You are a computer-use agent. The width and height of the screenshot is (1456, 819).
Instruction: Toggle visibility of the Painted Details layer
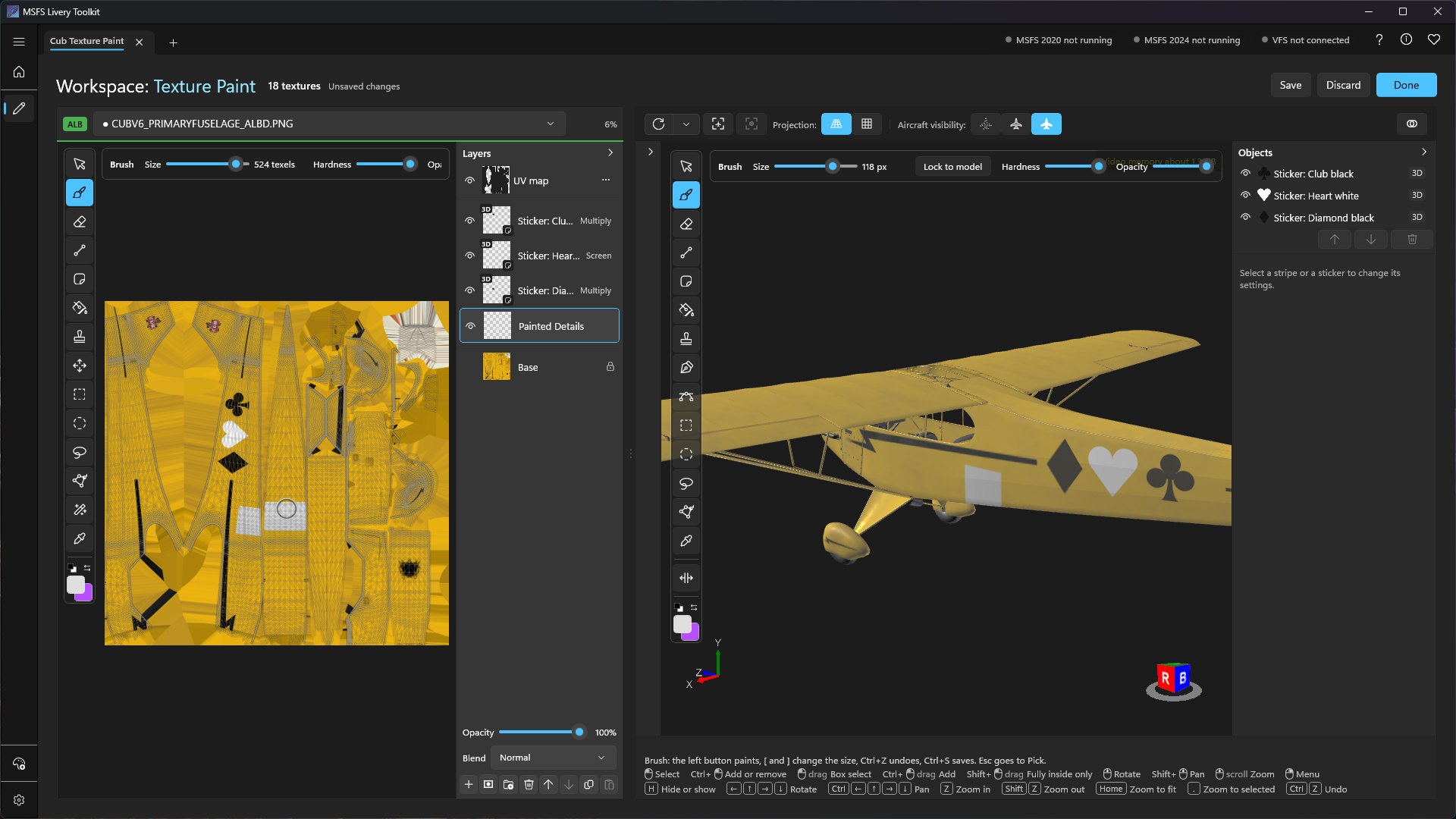[x=470, y=326]
